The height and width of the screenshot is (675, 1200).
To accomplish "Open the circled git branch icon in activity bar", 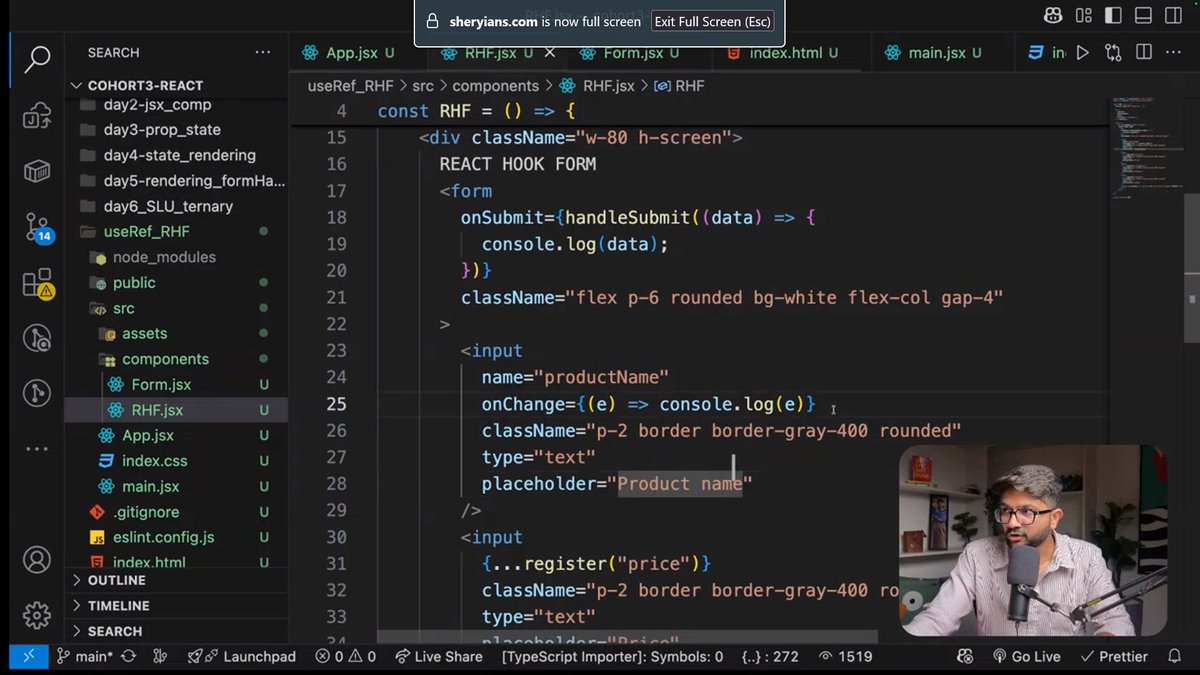I will [x=37, y=393].
